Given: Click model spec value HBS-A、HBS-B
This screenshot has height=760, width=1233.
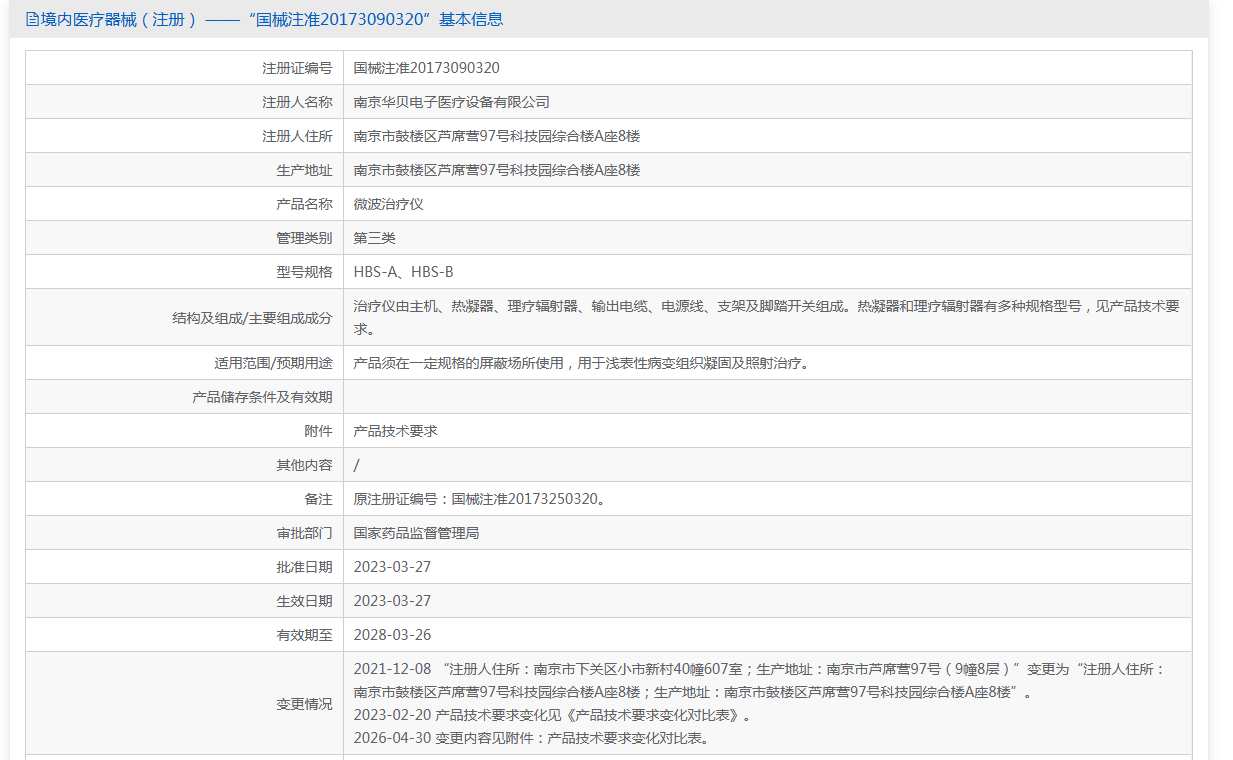Looking at the screenshot, I should (x=404, y=272).
